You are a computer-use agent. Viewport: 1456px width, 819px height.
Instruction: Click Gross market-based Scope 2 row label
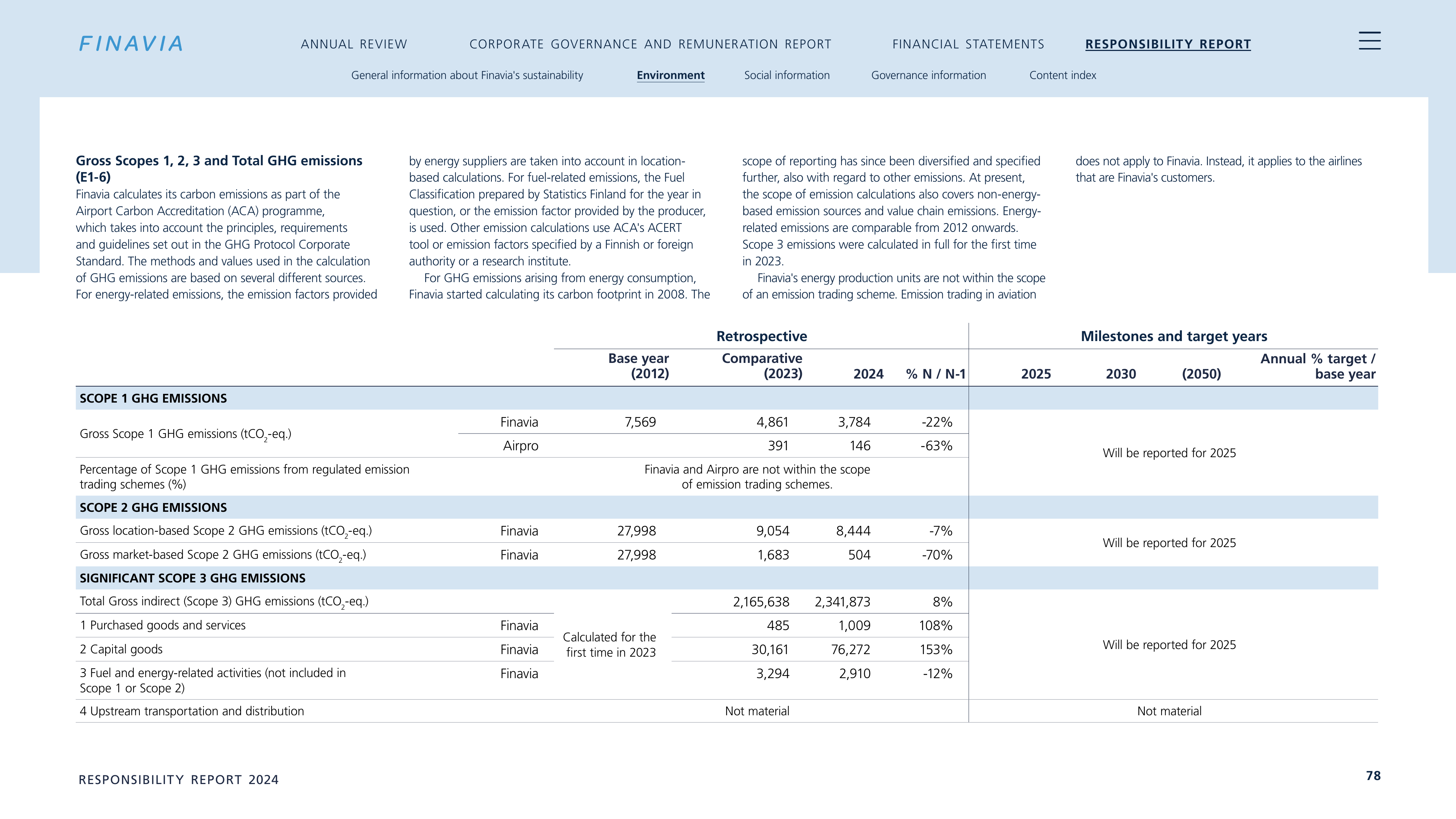coord(223,554)
